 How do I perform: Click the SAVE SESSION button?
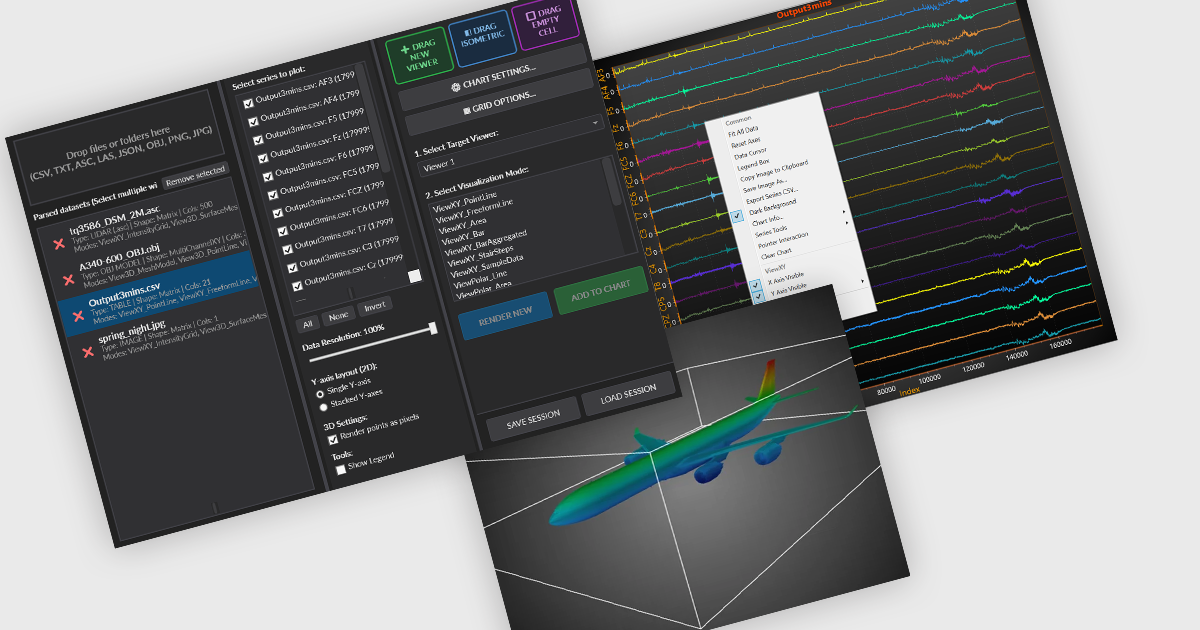533,420
